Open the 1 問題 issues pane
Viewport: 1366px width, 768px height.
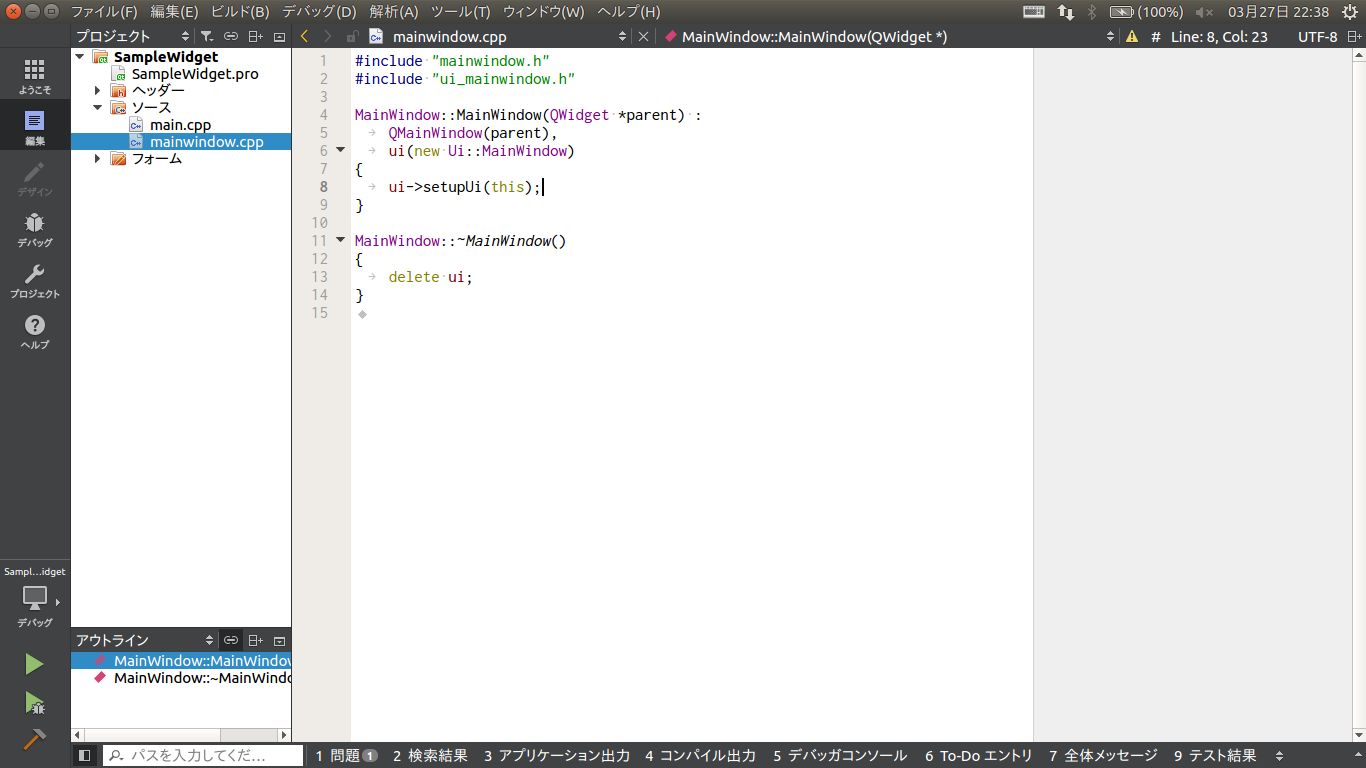tap(345, 756)
